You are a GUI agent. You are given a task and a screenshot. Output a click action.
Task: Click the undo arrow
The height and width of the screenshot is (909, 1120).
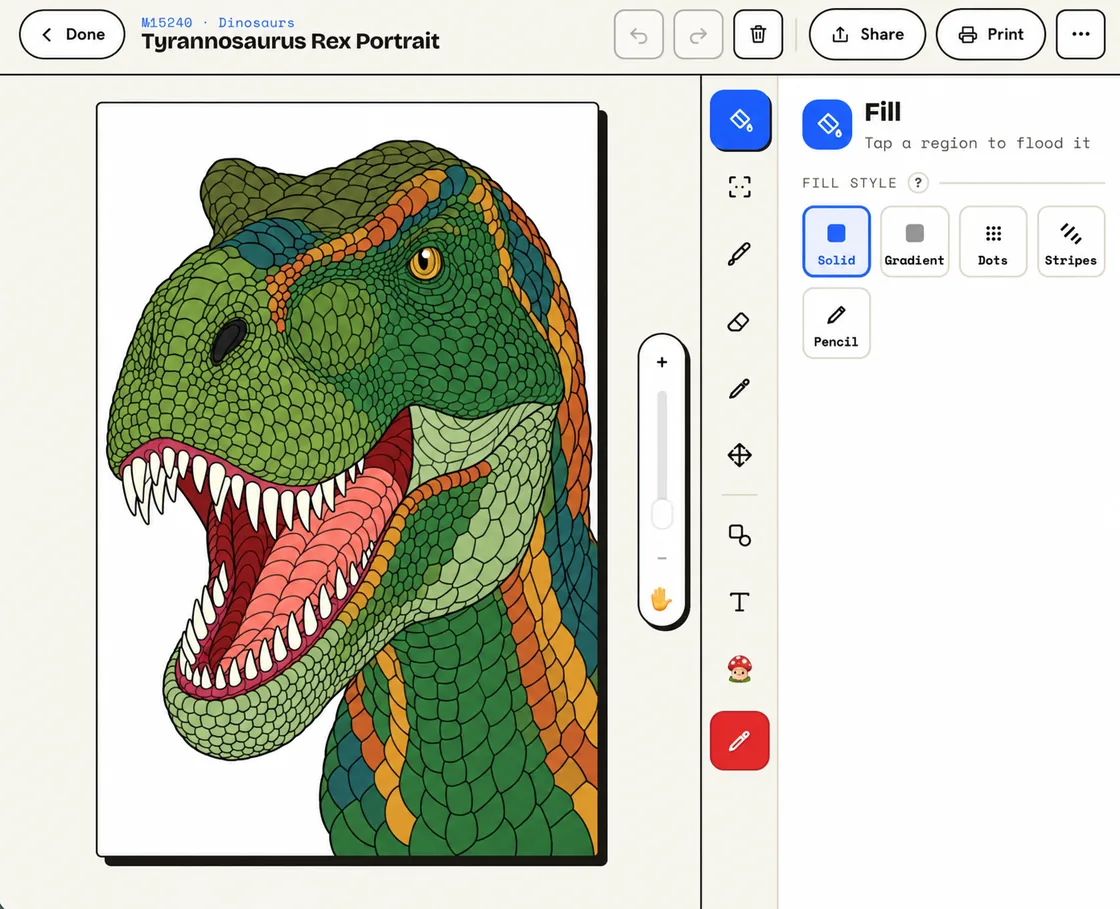pos(639,34)
